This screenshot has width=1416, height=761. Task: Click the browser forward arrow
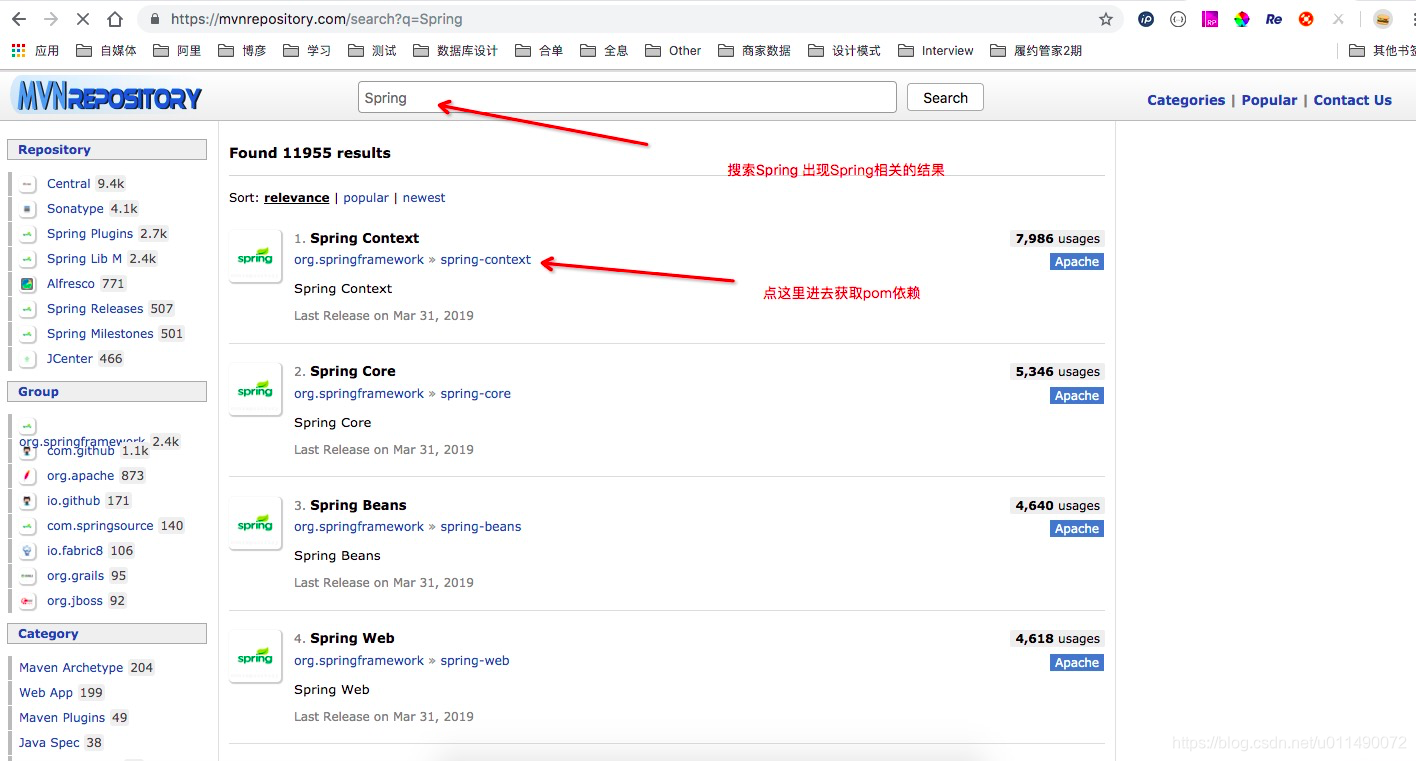click(51, 19)
